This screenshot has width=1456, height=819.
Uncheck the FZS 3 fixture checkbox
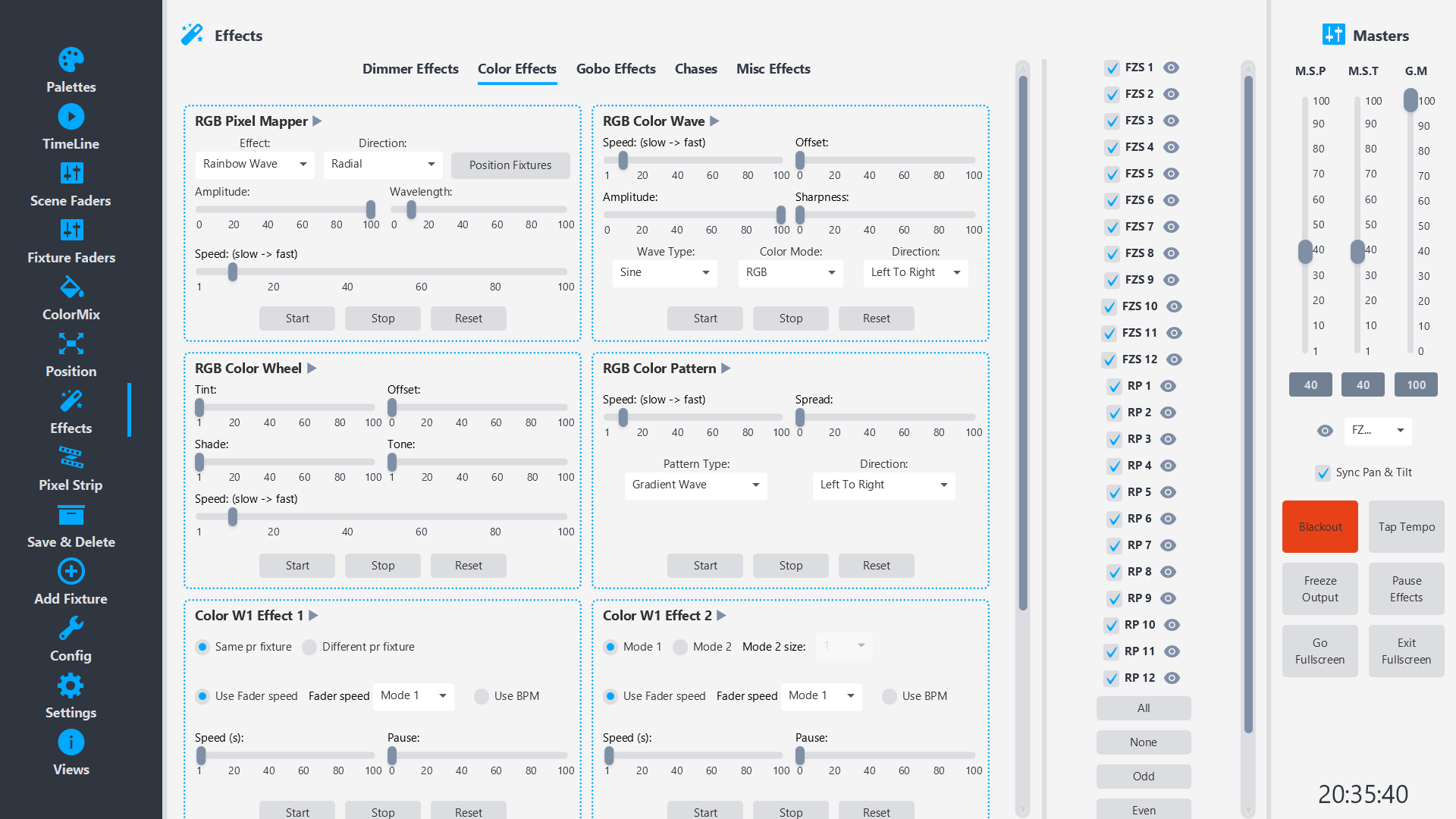pyautogui.click(x=1112, y=121)
